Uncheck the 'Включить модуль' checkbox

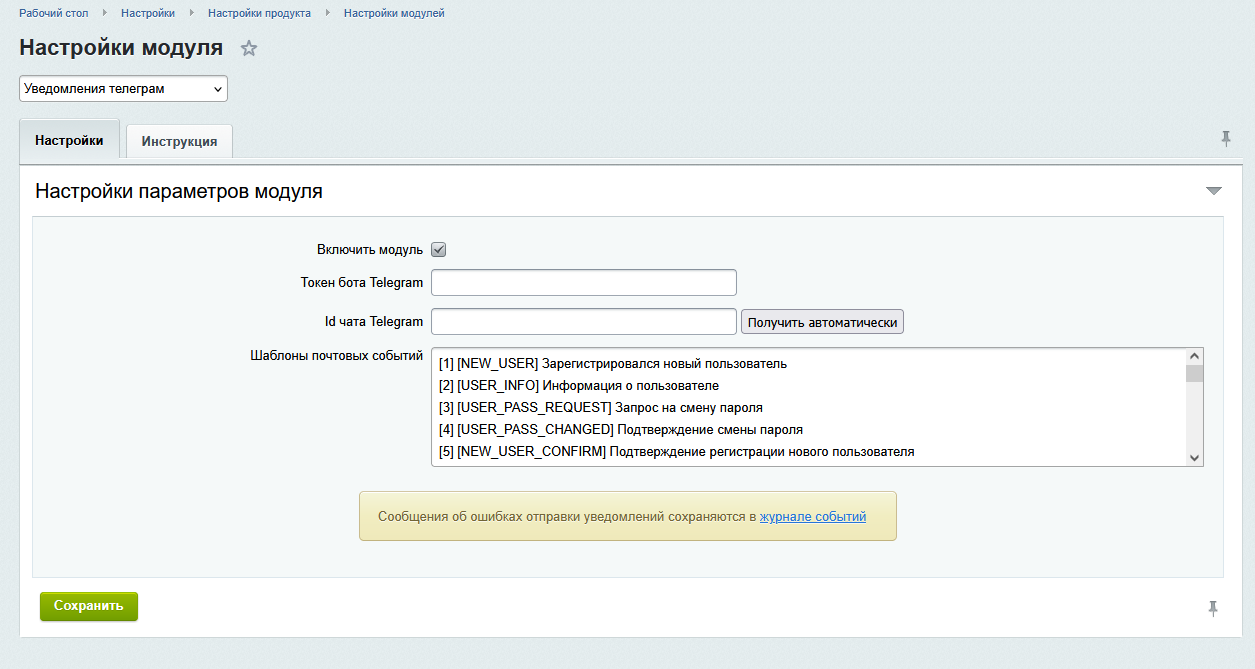[x=438, y=249]
